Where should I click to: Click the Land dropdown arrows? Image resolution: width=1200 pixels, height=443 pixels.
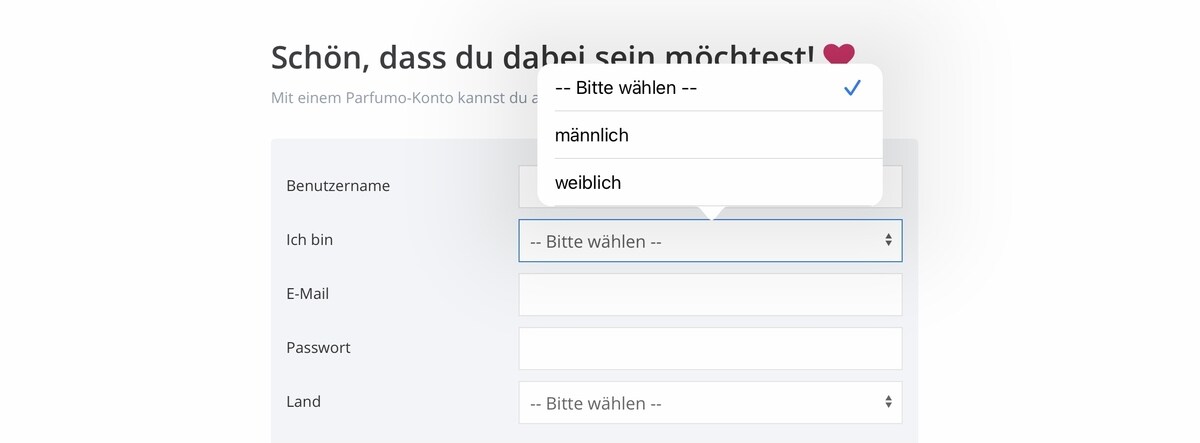[888, 402]
